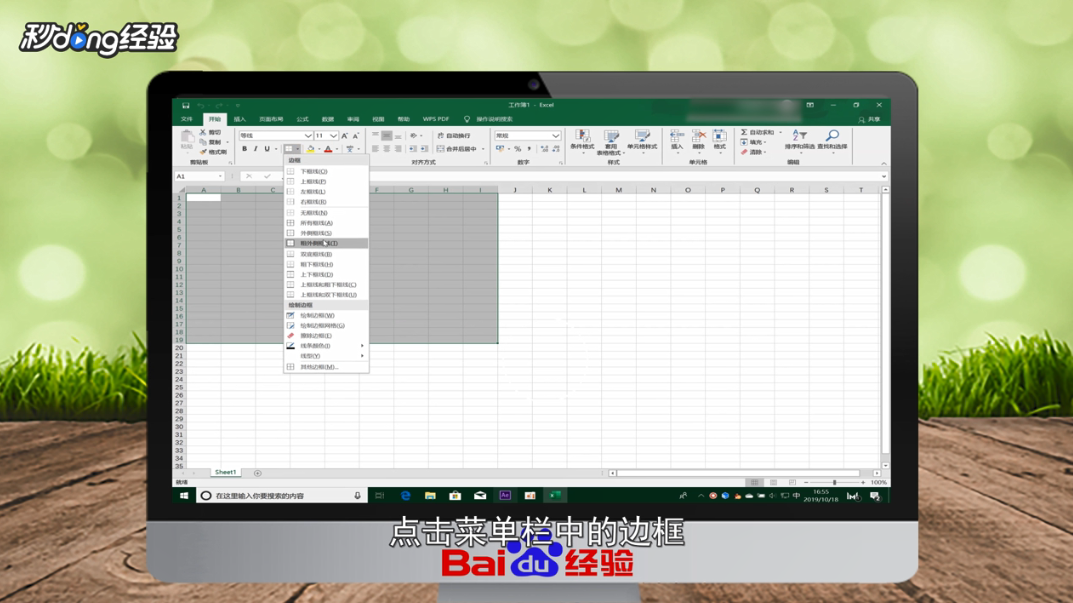Viewport: 1073px width, 603px height.
Task: Click the red font color A icon
Action: pos(328,149)
